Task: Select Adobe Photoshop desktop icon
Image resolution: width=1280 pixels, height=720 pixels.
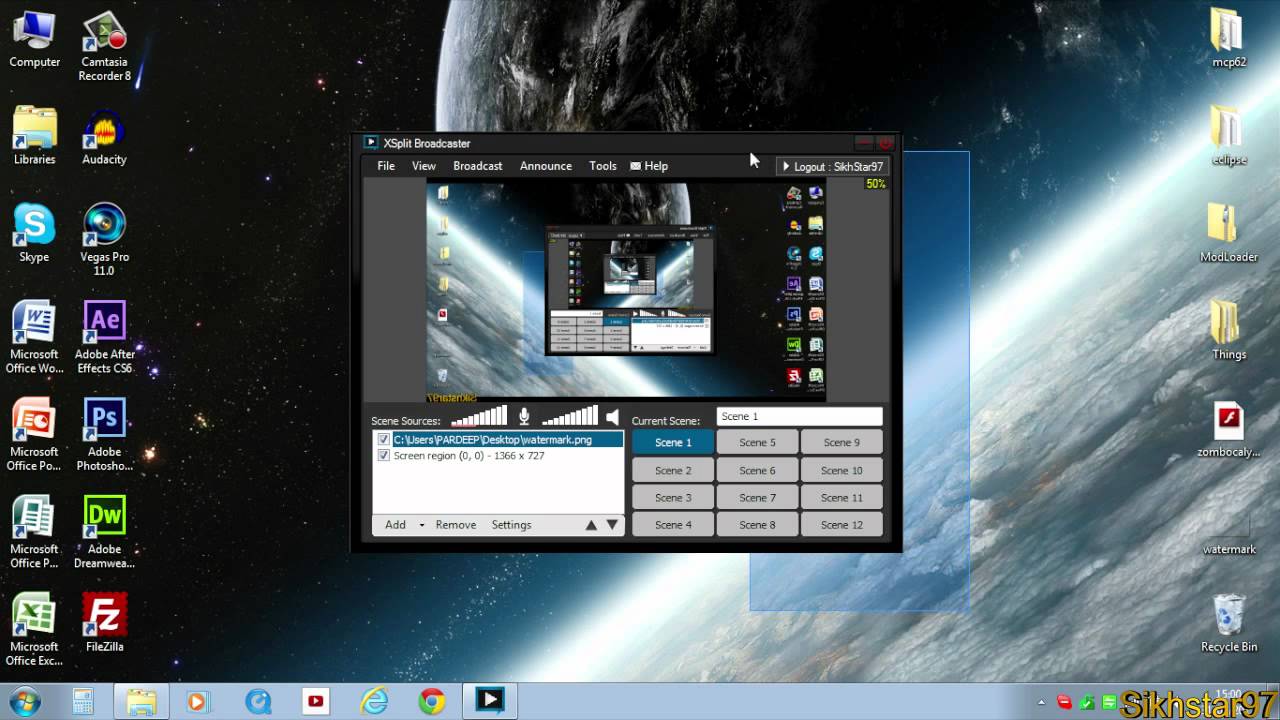Action: pyautogui.click(x=104, y=433)
